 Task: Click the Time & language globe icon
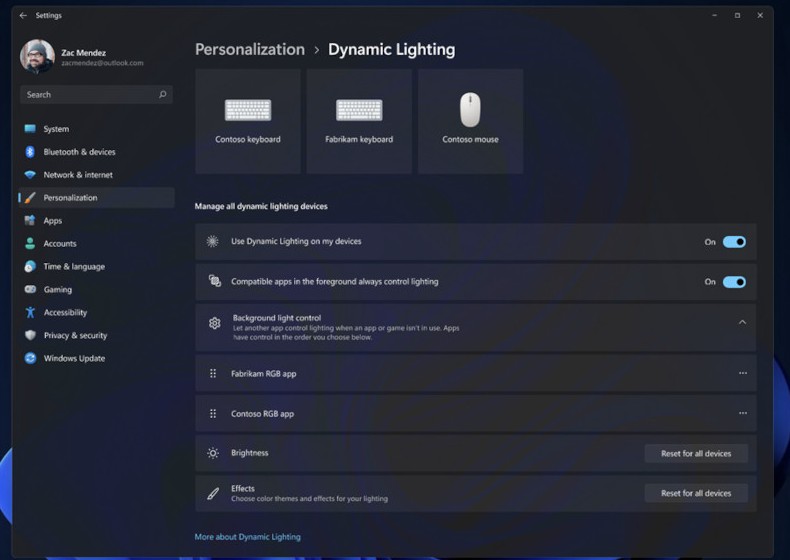[x=30, y=266]
